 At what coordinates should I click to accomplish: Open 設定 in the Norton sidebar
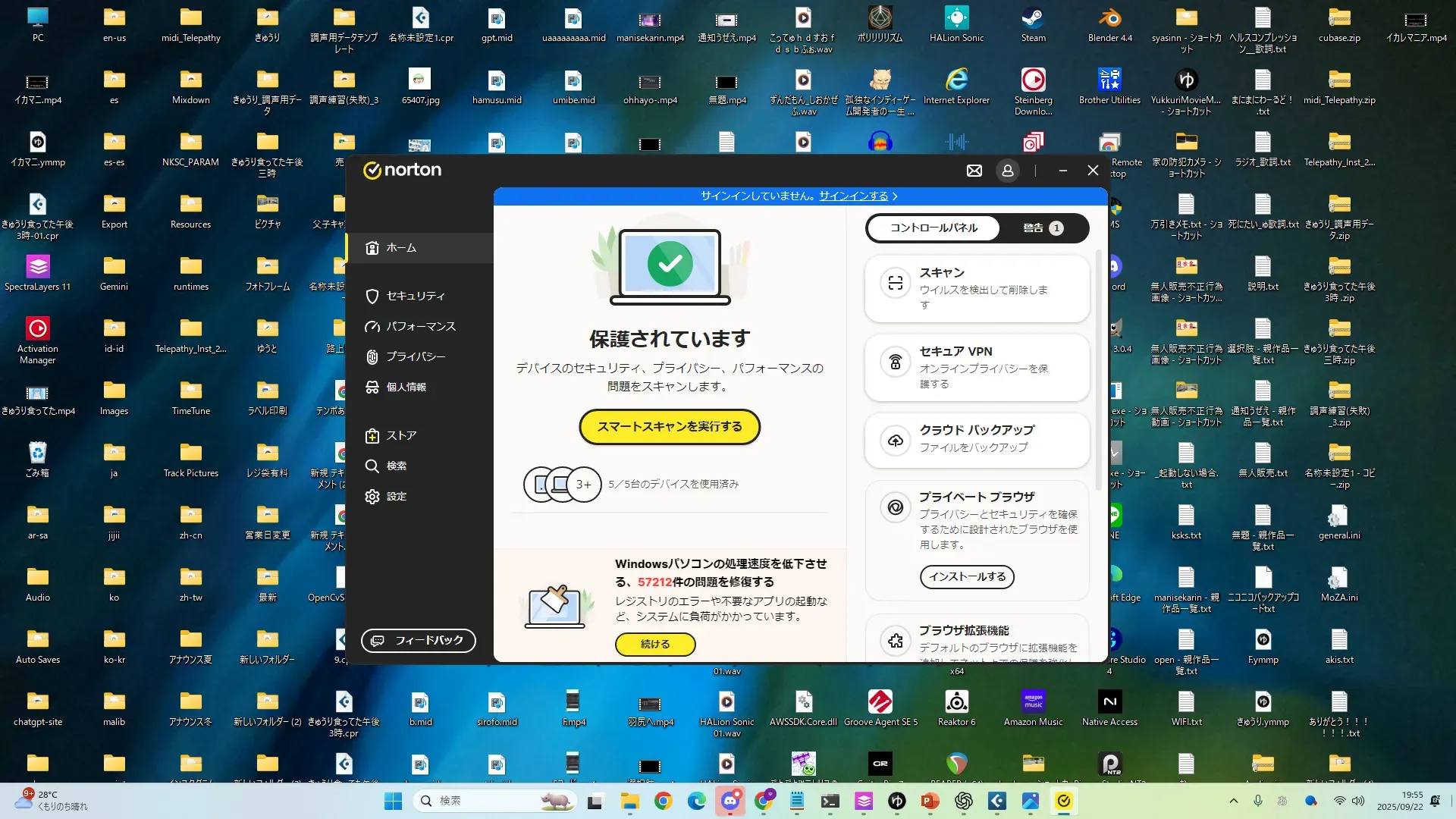tap(396, 496)
